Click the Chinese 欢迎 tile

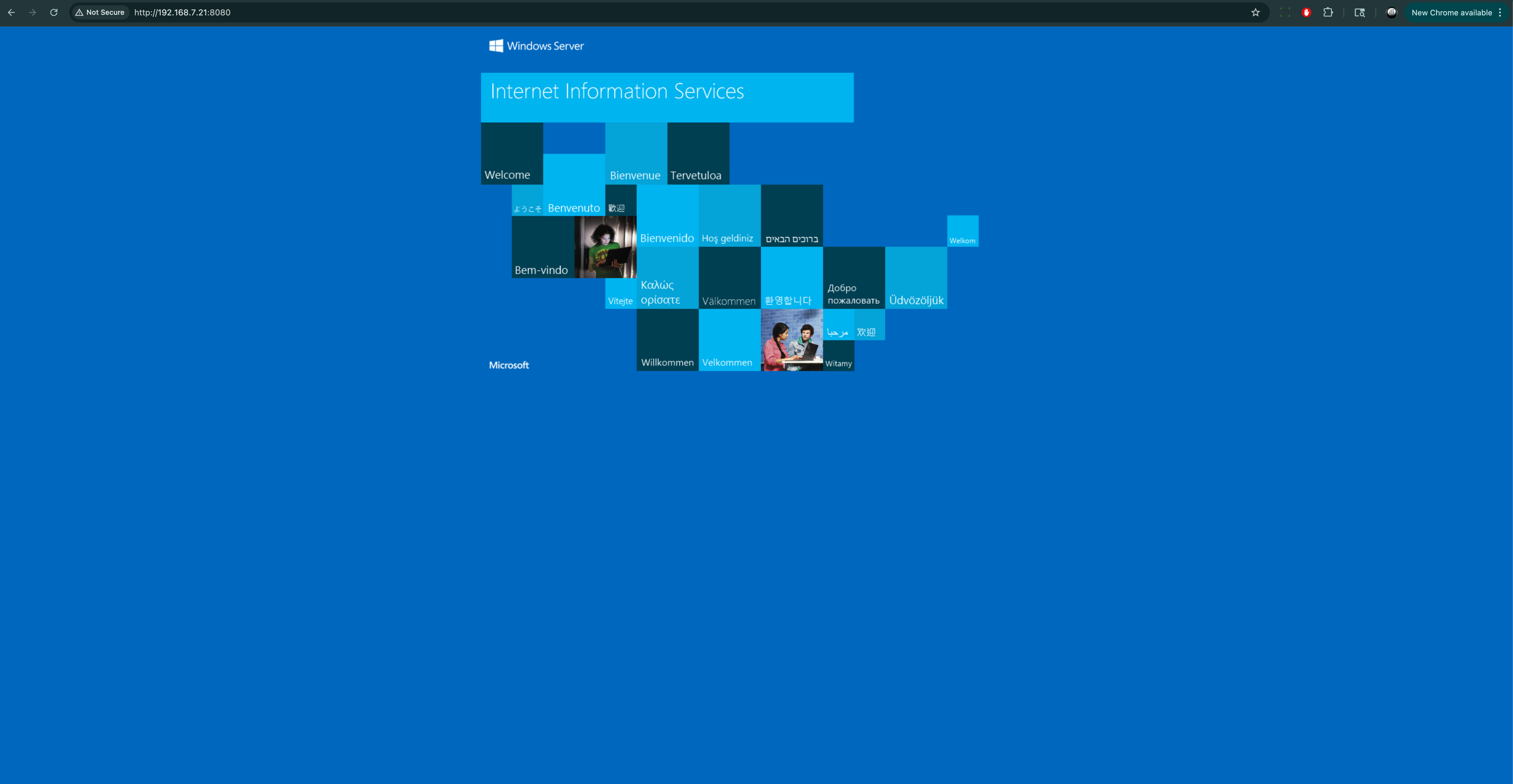(870, 325)
